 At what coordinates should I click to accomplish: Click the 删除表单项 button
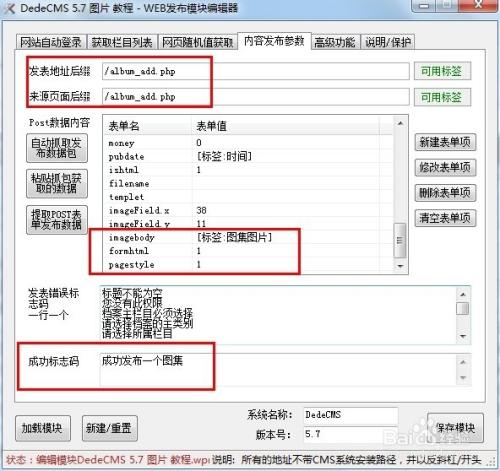click(x=445, y=193)
